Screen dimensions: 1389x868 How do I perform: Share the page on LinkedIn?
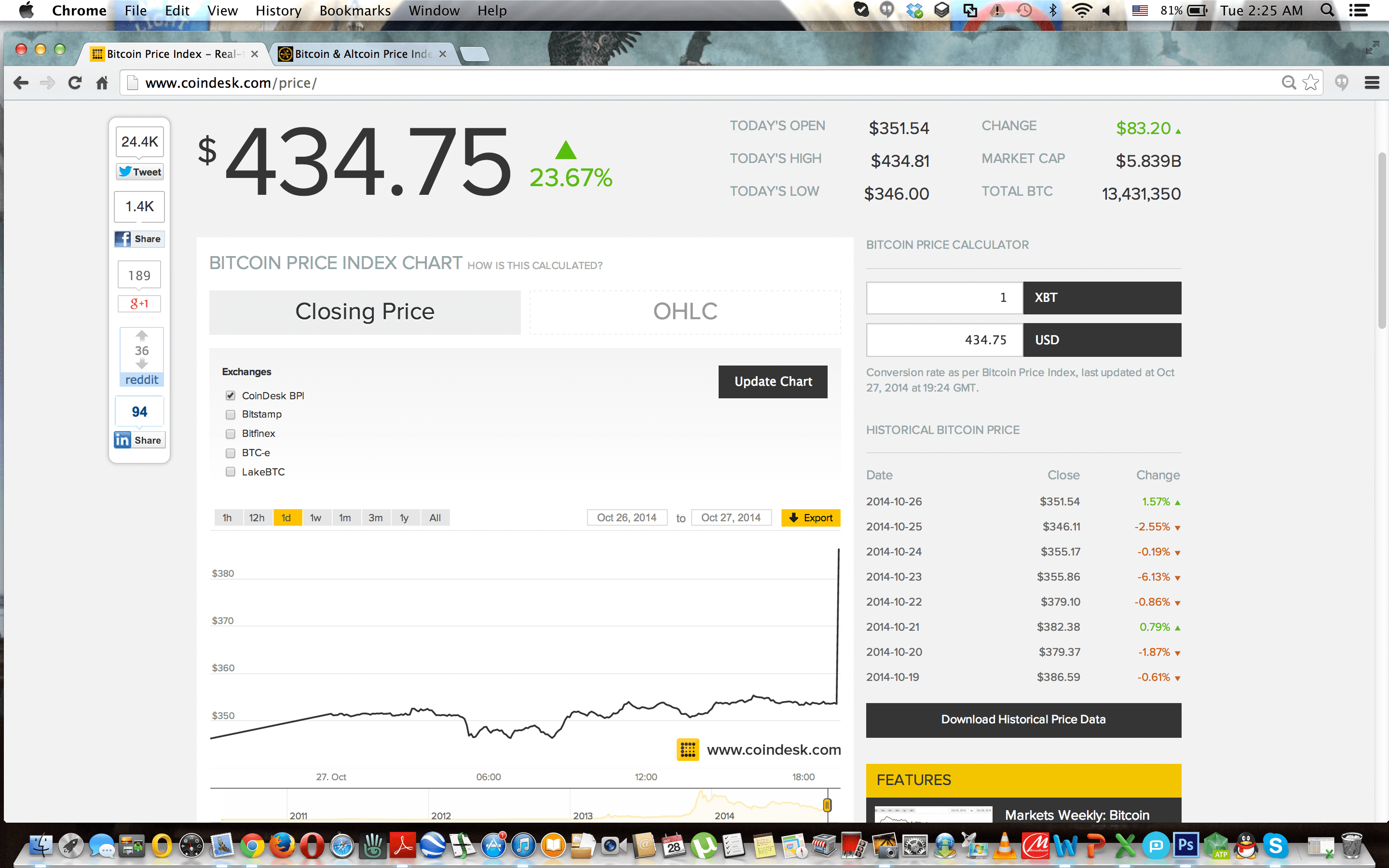pyautogui.click(x=139, y=440)
